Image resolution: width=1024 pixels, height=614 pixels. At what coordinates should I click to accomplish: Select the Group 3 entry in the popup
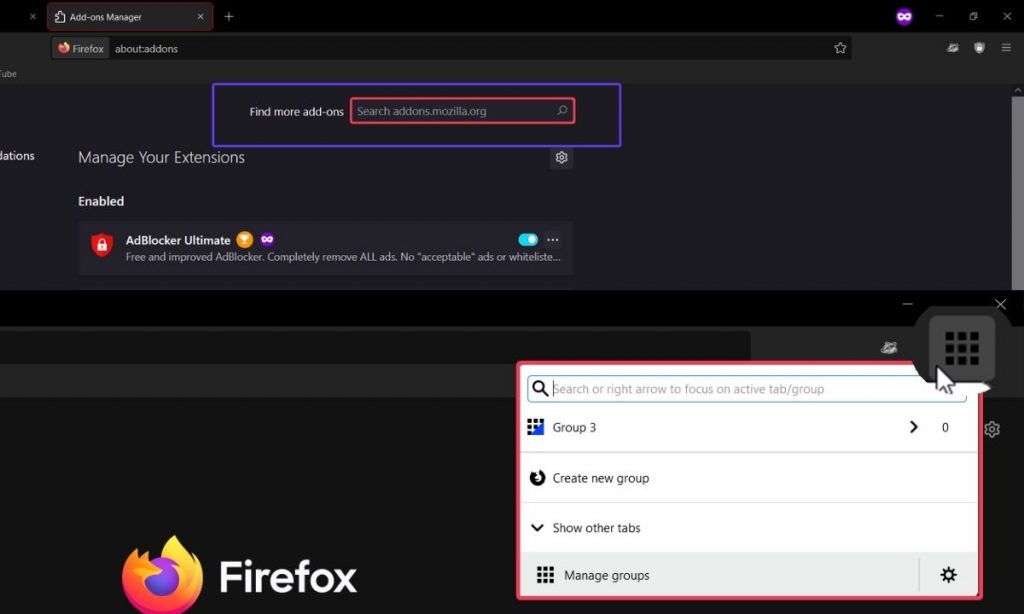[x=749, y=427]
